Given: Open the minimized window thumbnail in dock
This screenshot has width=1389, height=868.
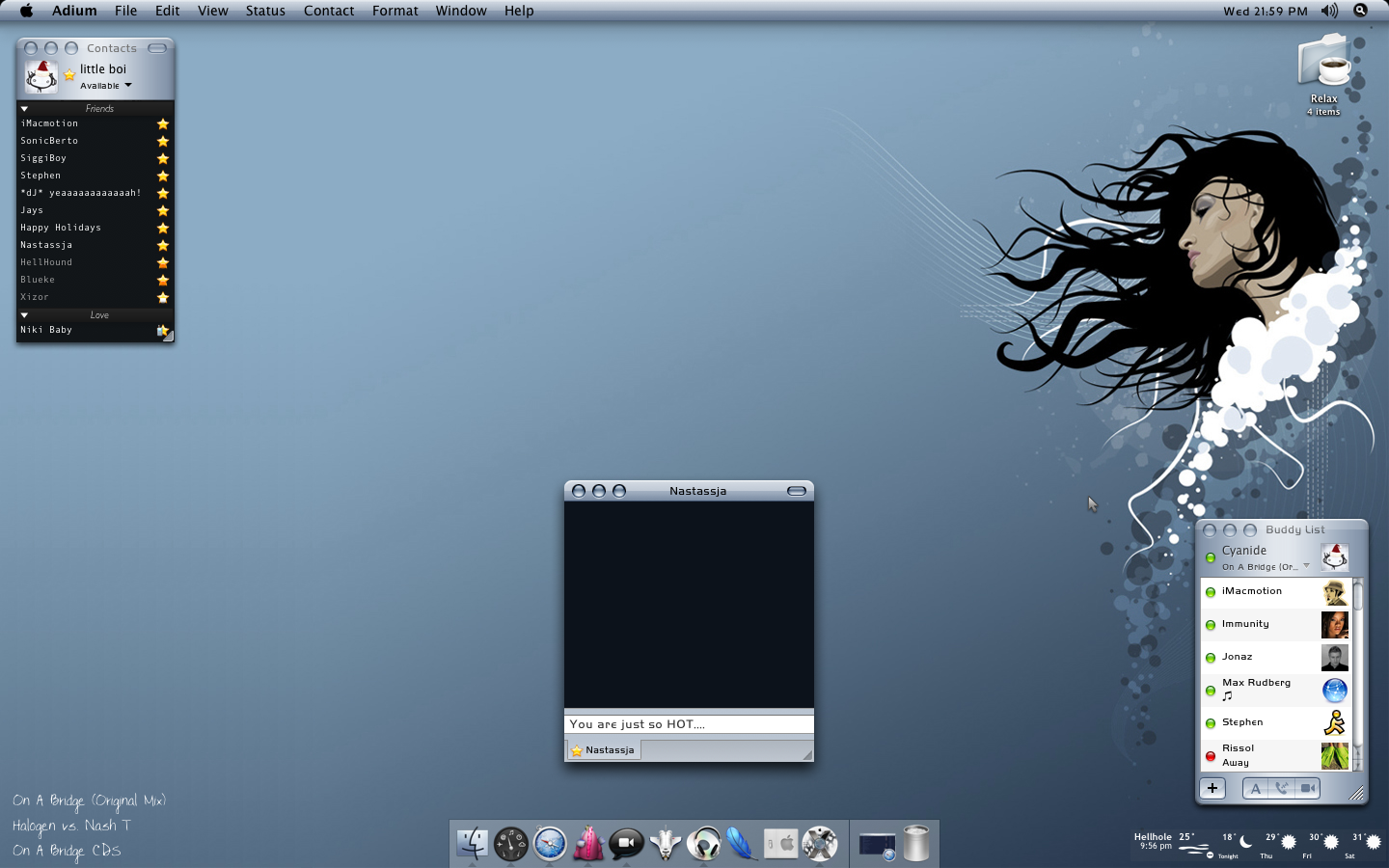Looking at the screenshot, I should tap(878, 846).
